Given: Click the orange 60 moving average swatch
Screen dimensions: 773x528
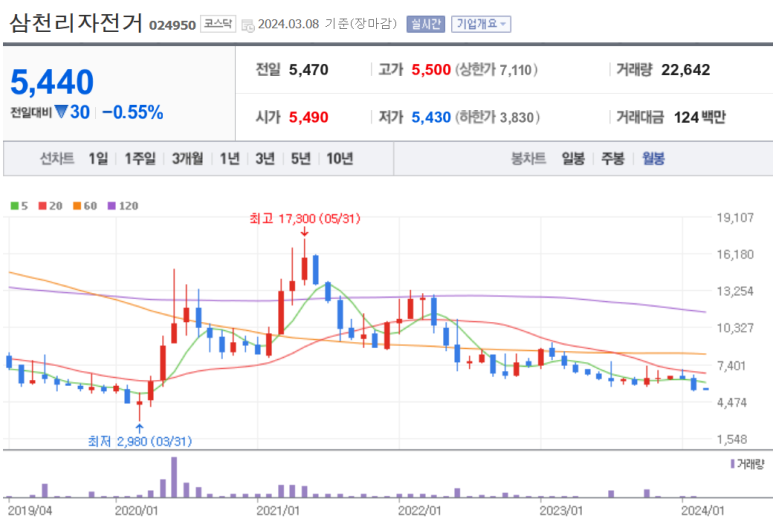Looking at the screenshot, I should 77,206.
